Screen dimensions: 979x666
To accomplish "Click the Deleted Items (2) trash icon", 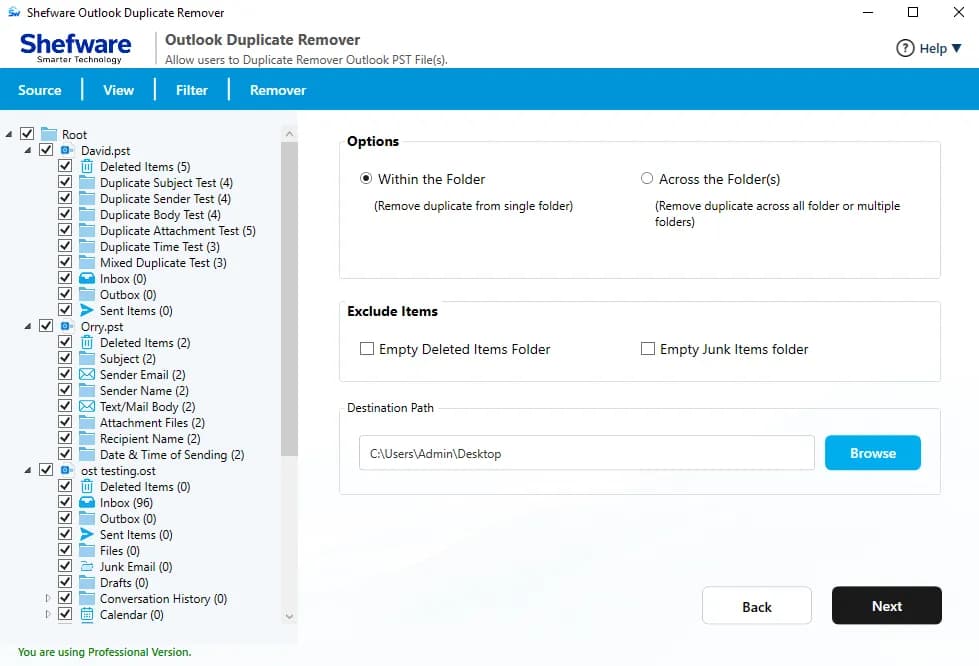I will pos(87,343).
